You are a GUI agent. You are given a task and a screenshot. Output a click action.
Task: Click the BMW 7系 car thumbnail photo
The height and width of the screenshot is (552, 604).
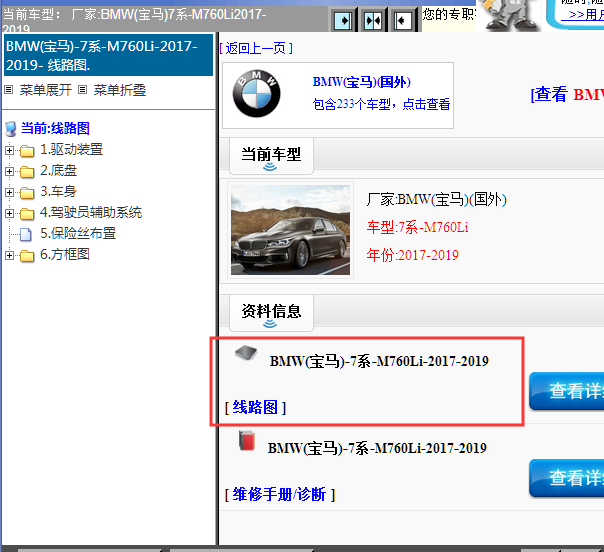(290, 230)
